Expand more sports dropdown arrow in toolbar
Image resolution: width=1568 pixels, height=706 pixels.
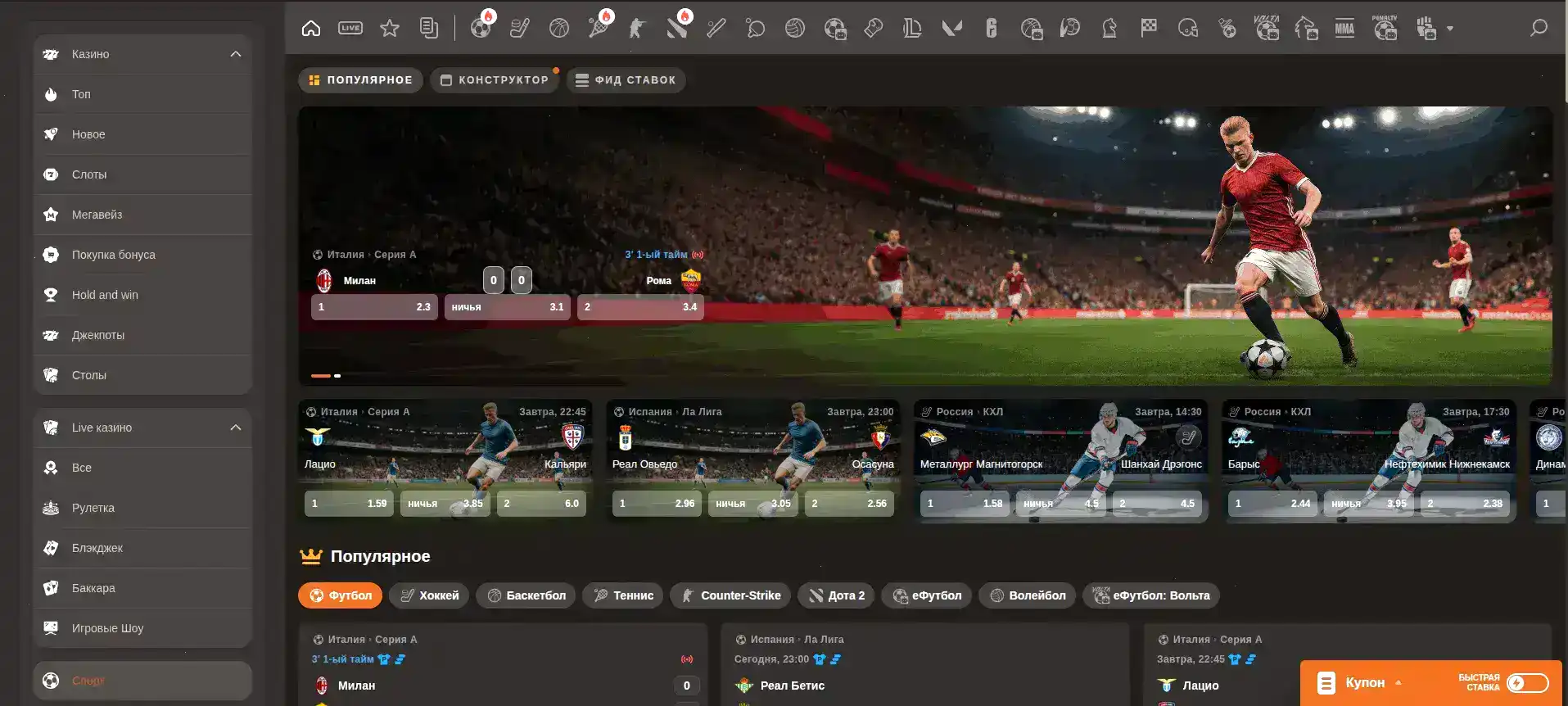coord(1450,29)
